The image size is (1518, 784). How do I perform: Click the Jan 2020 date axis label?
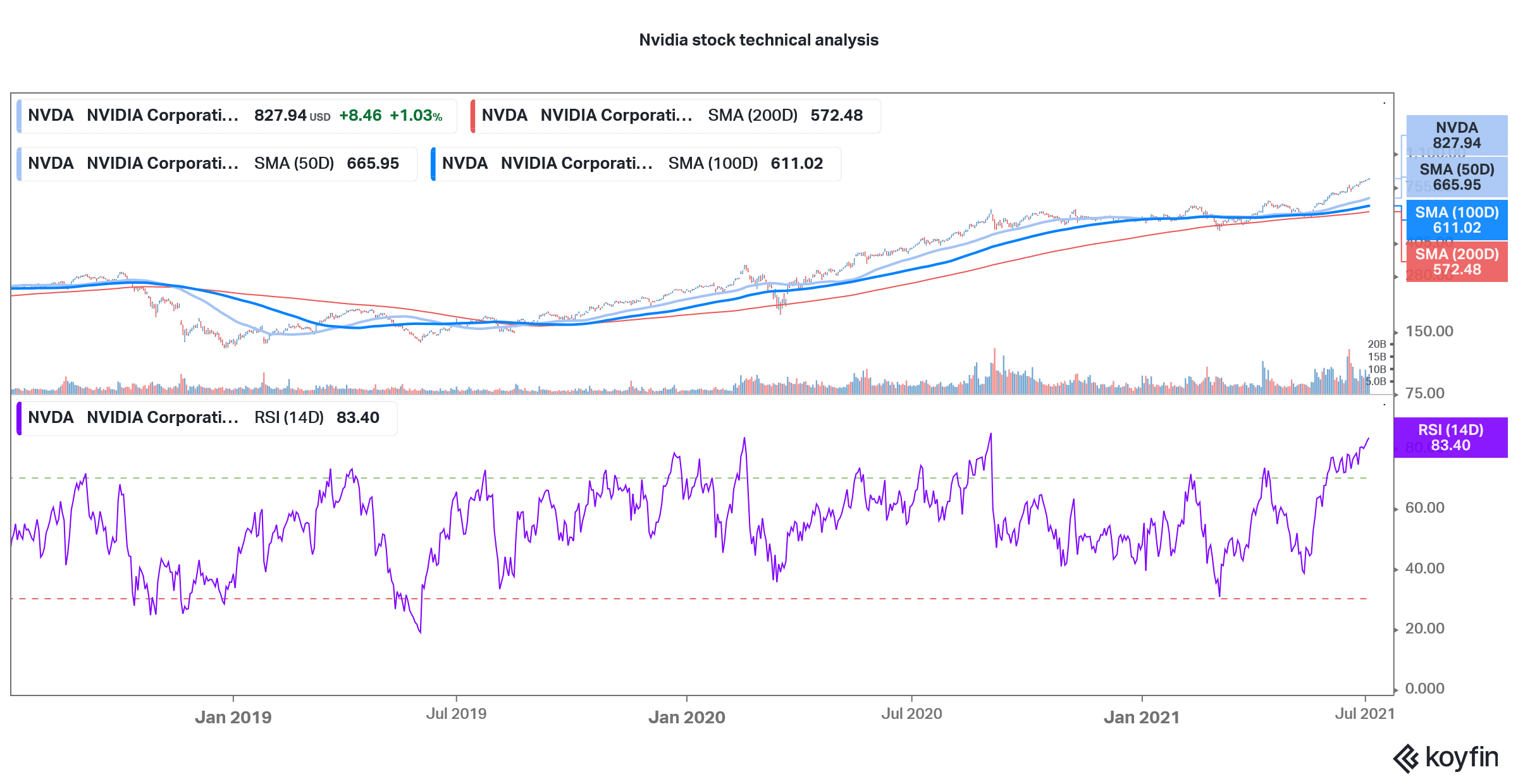coord(687,717)
